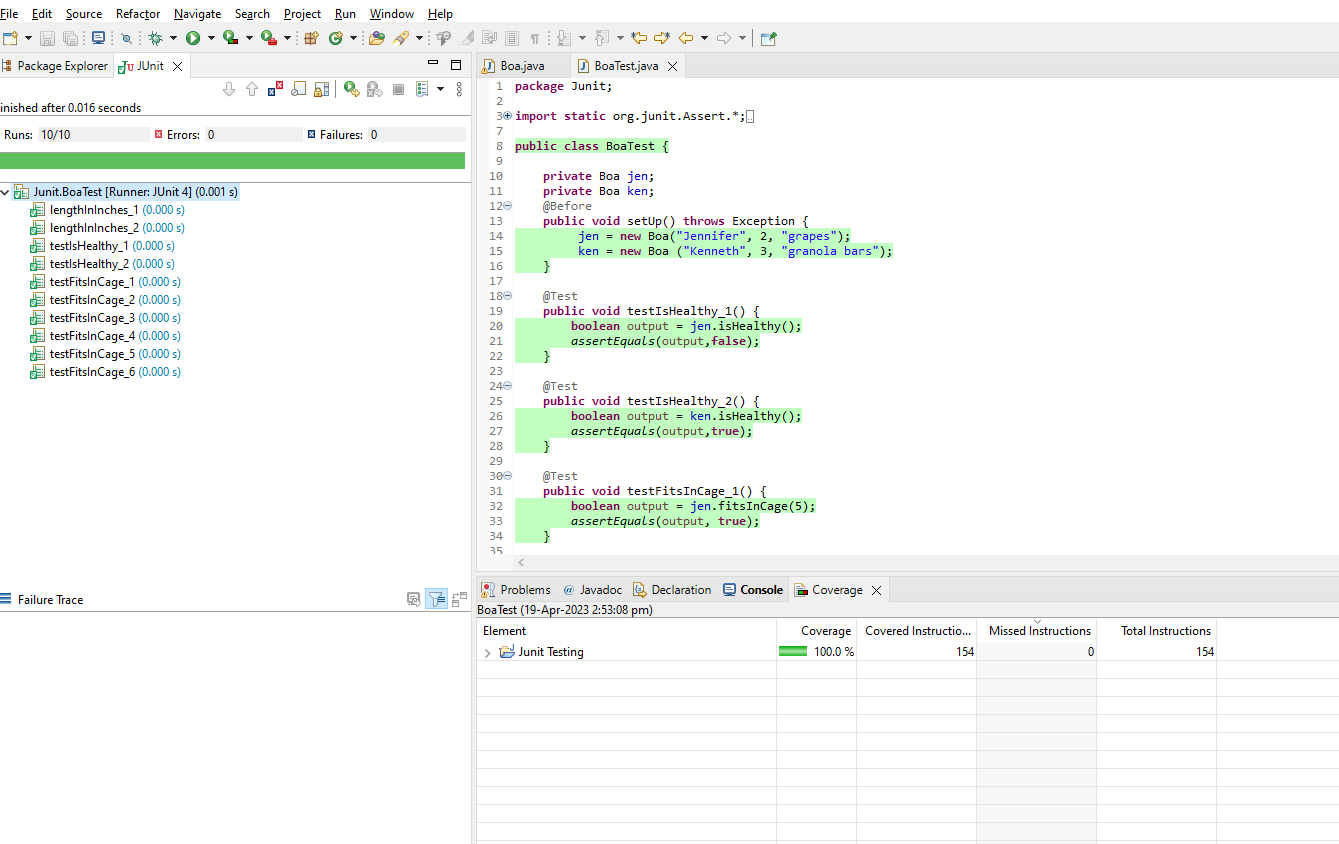Click Rerun Test icon in JUnit view
This screenshot has height=844, width=1339.
coord(352,89)
